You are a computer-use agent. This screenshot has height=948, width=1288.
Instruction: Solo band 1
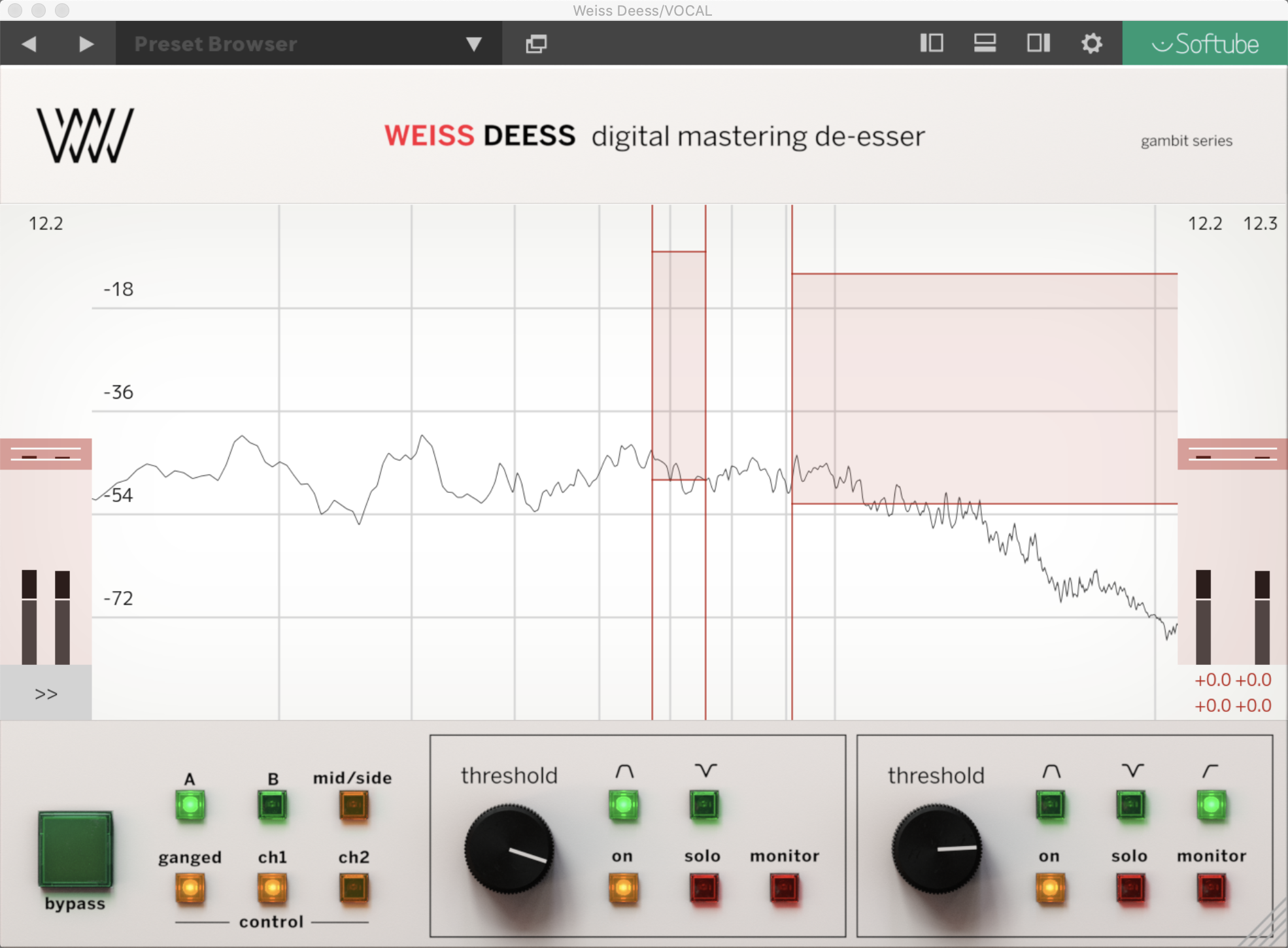704,888
